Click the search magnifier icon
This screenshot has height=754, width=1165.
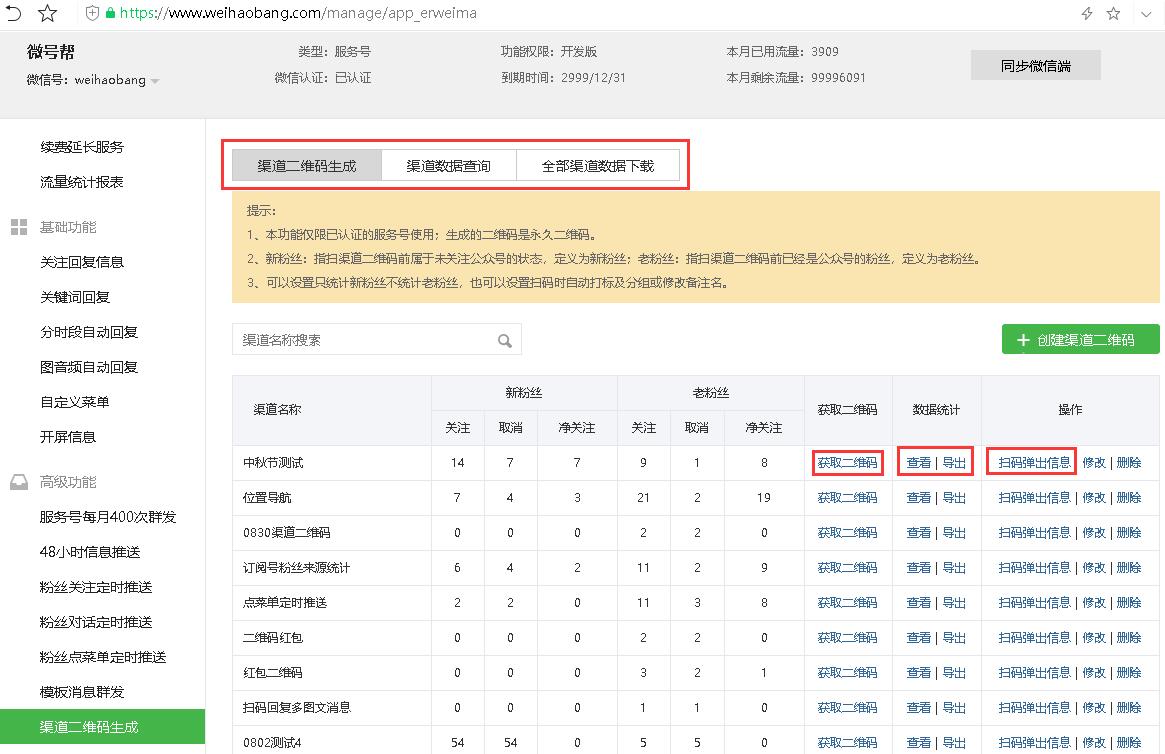504,340
